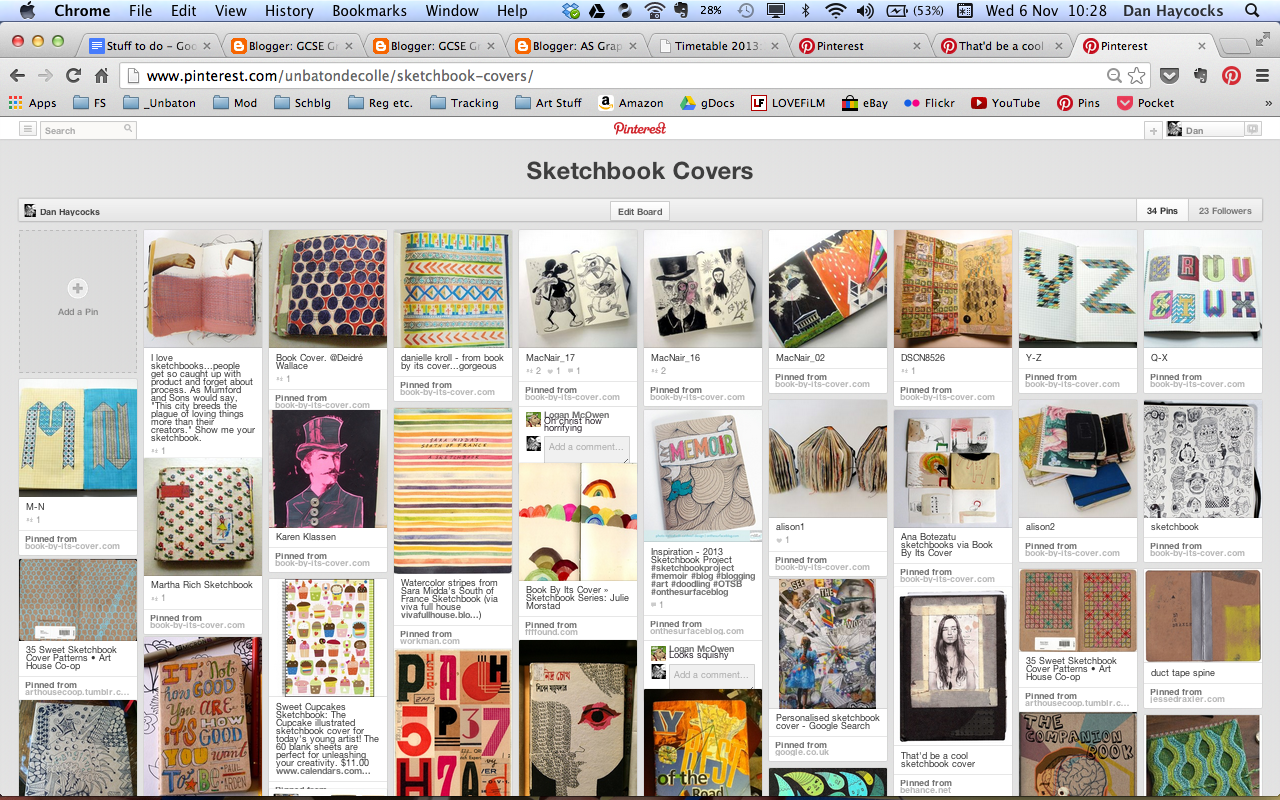Open Dan profile dropdown in Pinterest header

coord(1204,130)
